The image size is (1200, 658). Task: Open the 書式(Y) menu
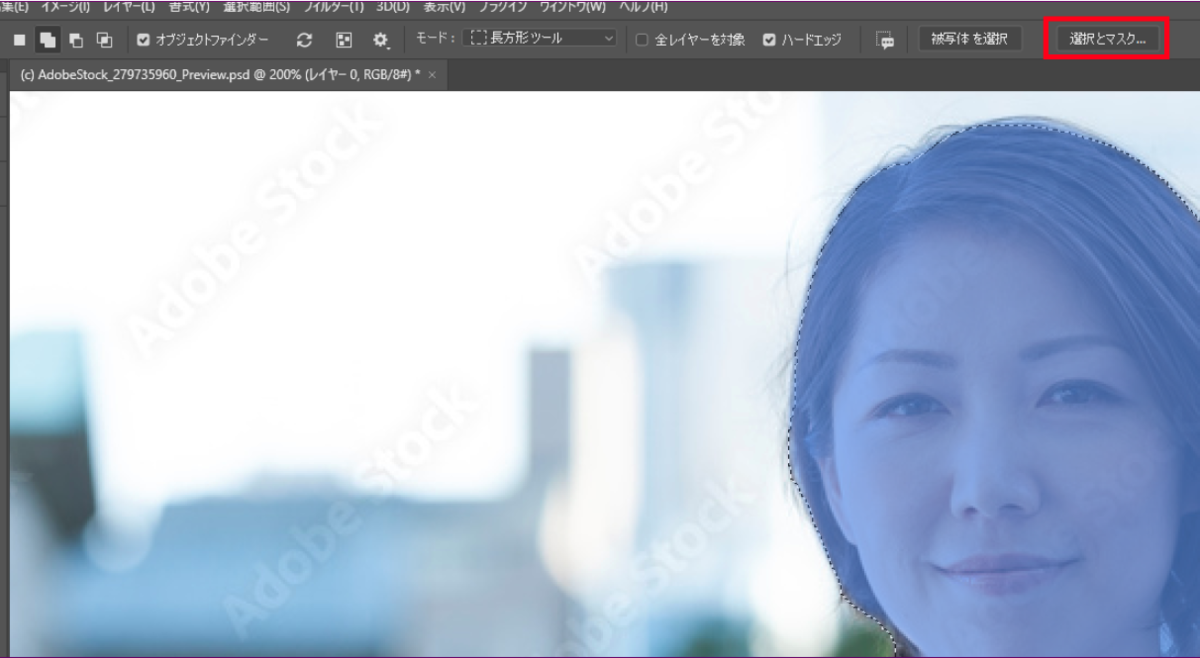pos(189,6)
